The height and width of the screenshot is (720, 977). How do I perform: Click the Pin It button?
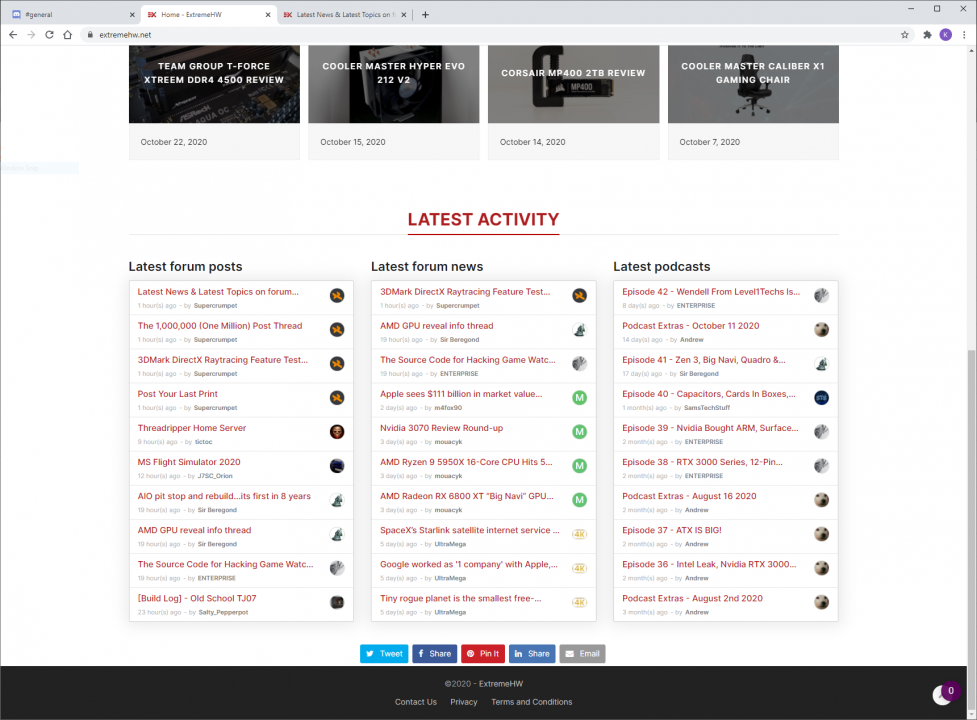click(483, 653)
